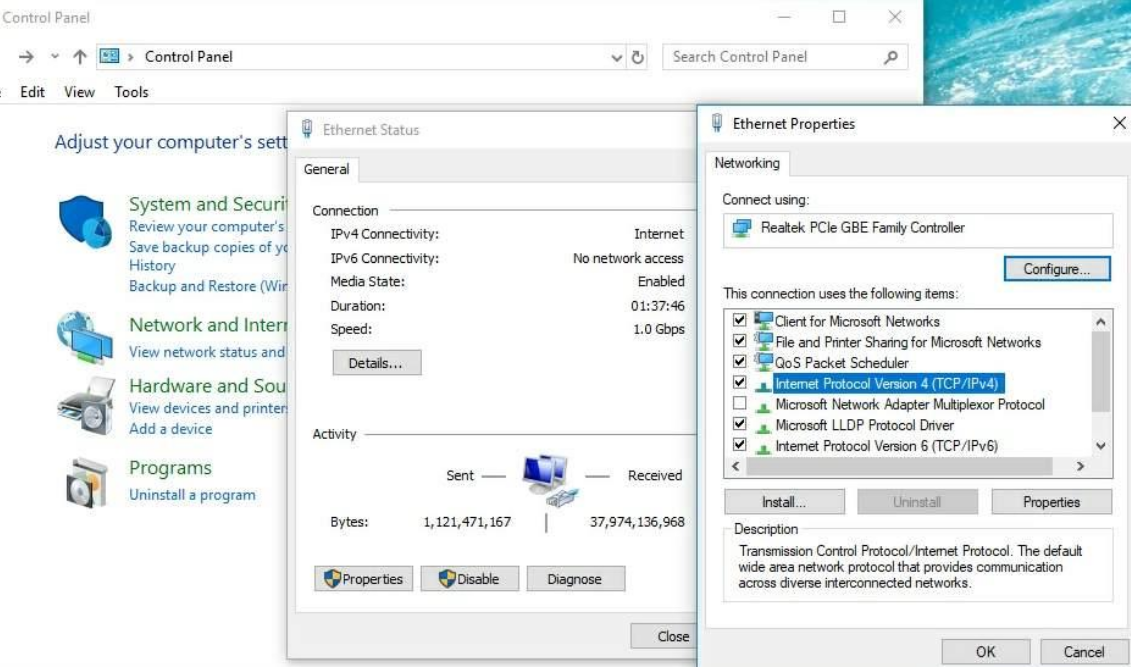Click Properties button in Ethernet Properties

pos(1051,502)
